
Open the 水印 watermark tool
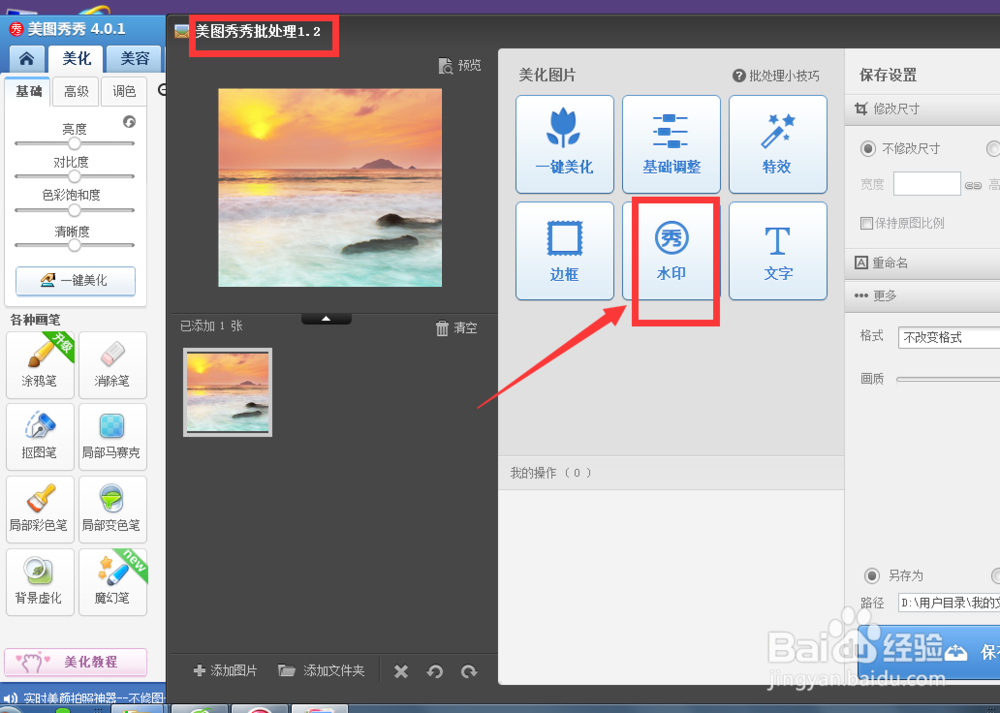point(671,250)
